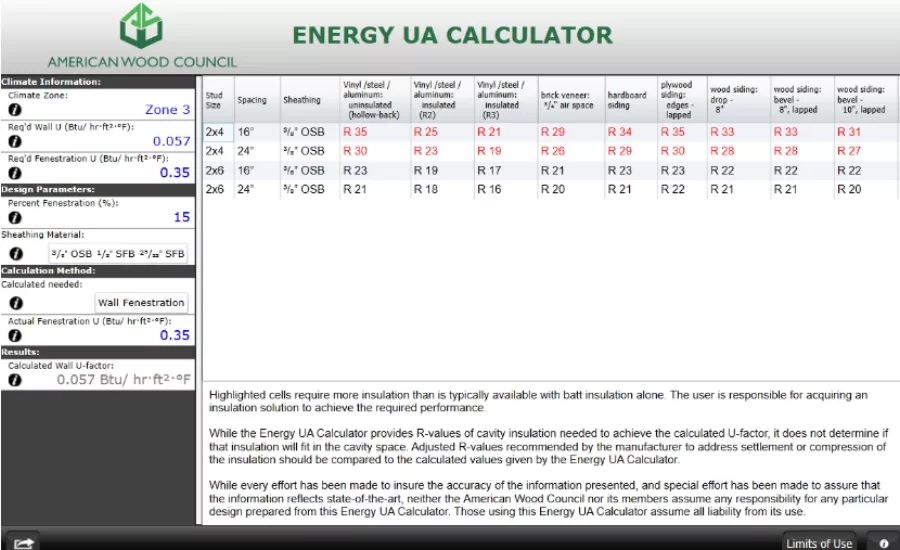Screen dimensions: 900x550
Task: Click the Energy UA Calculator title
Action: tap(452, 35)
